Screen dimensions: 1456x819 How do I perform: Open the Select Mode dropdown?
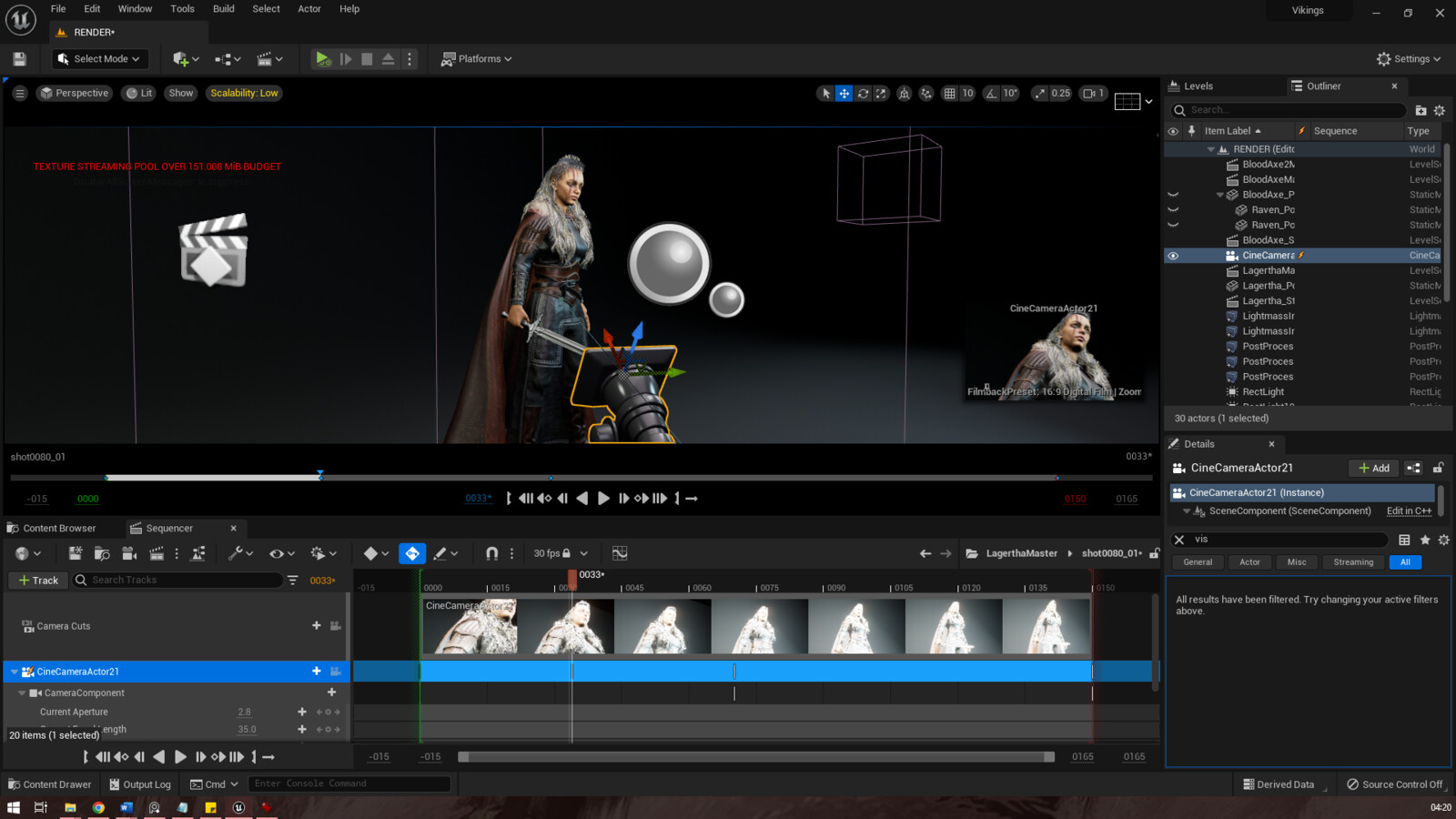coord(100,59)
